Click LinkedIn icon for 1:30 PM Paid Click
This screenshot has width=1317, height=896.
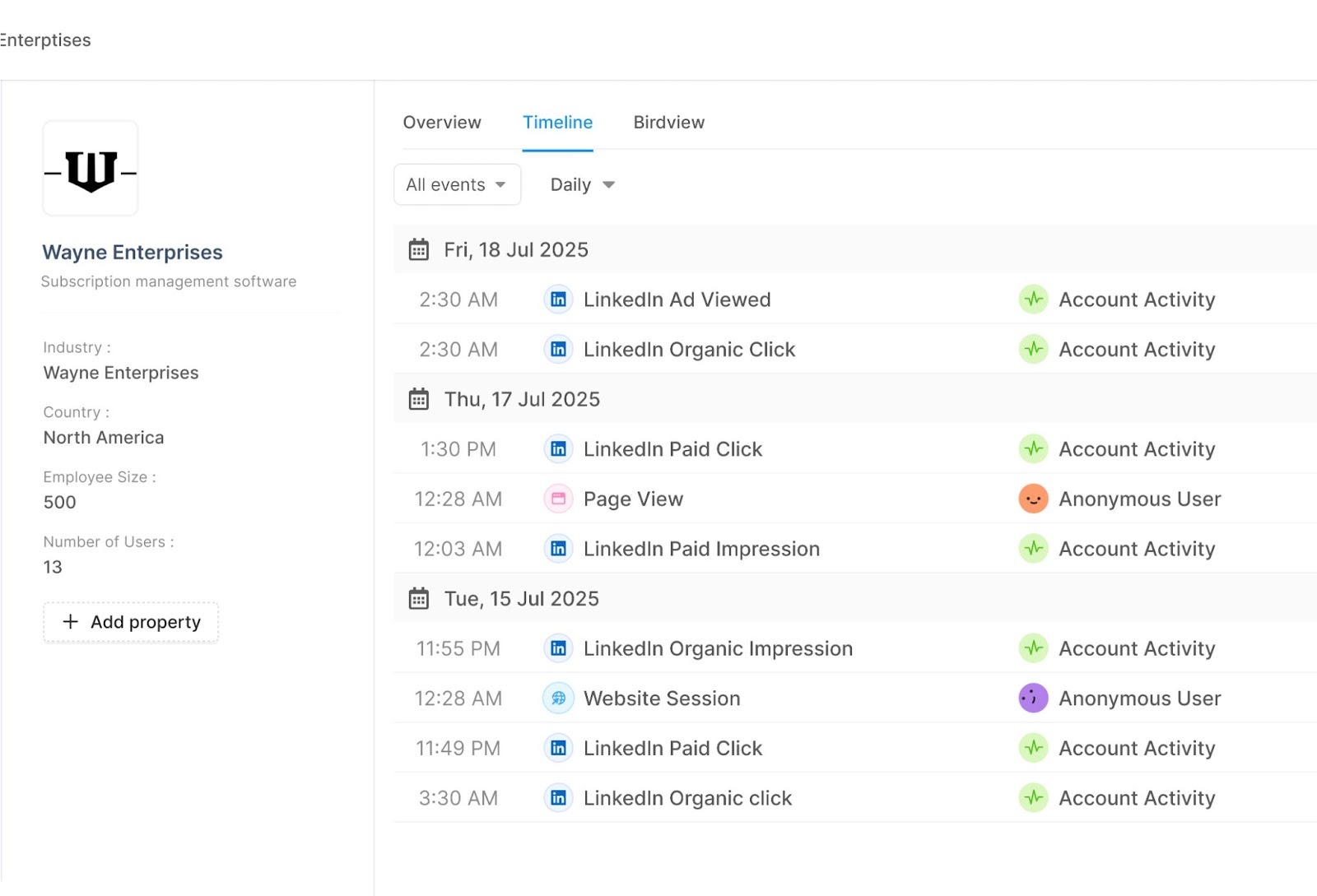(x=558, y=449)
